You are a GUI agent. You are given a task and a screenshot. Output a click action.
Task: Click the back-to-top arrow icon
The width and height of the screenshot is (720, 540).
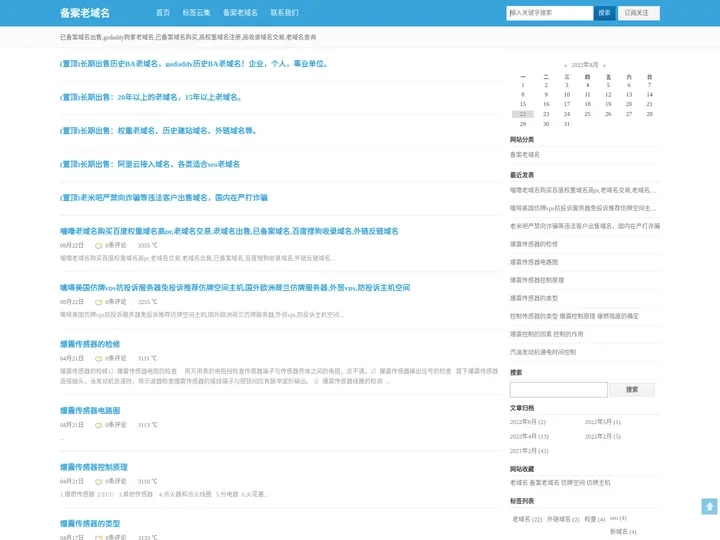(x=709, y=506)
